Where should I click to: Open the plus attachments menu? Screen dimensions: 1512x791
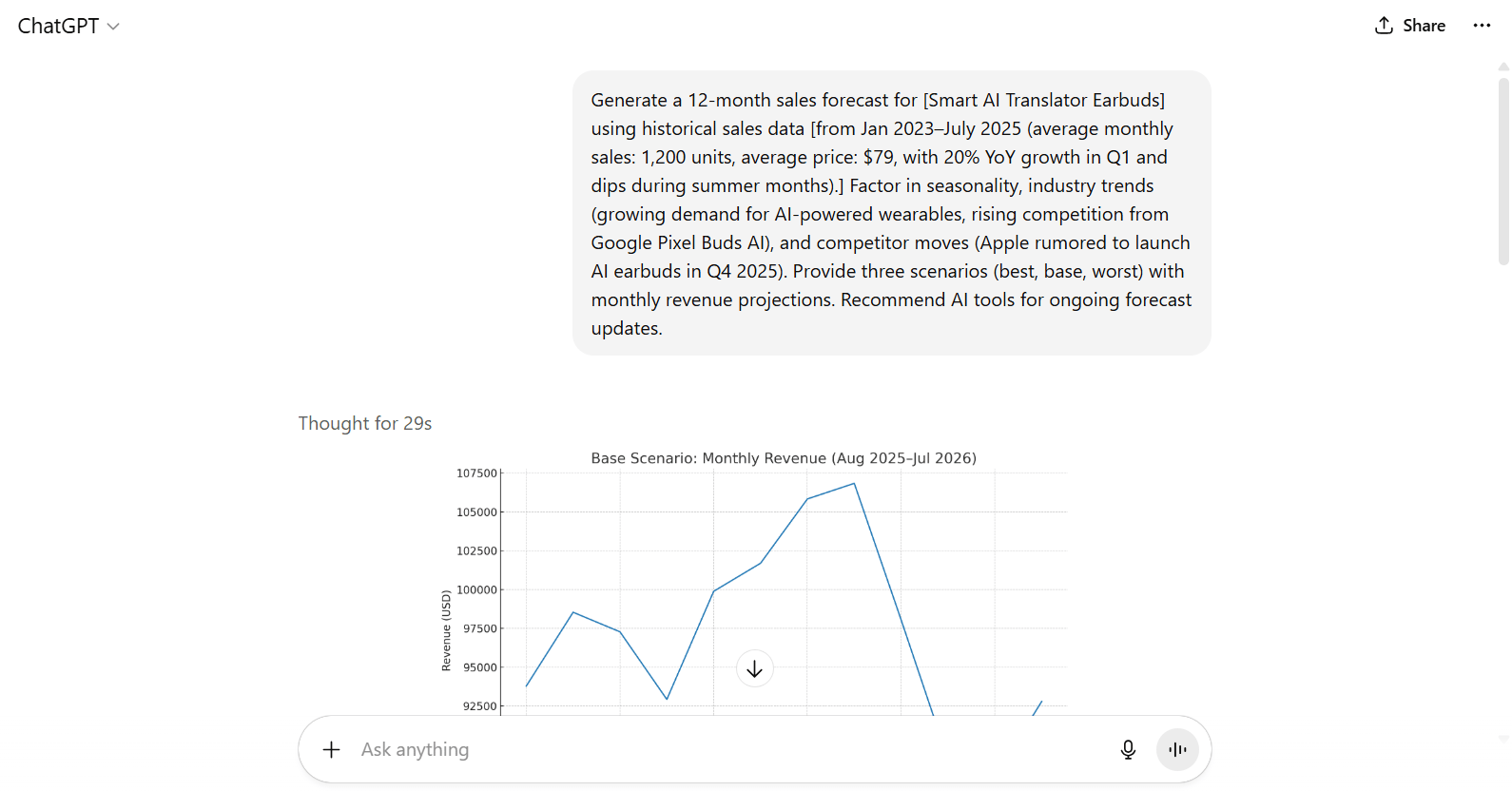[x=331, y=749]
